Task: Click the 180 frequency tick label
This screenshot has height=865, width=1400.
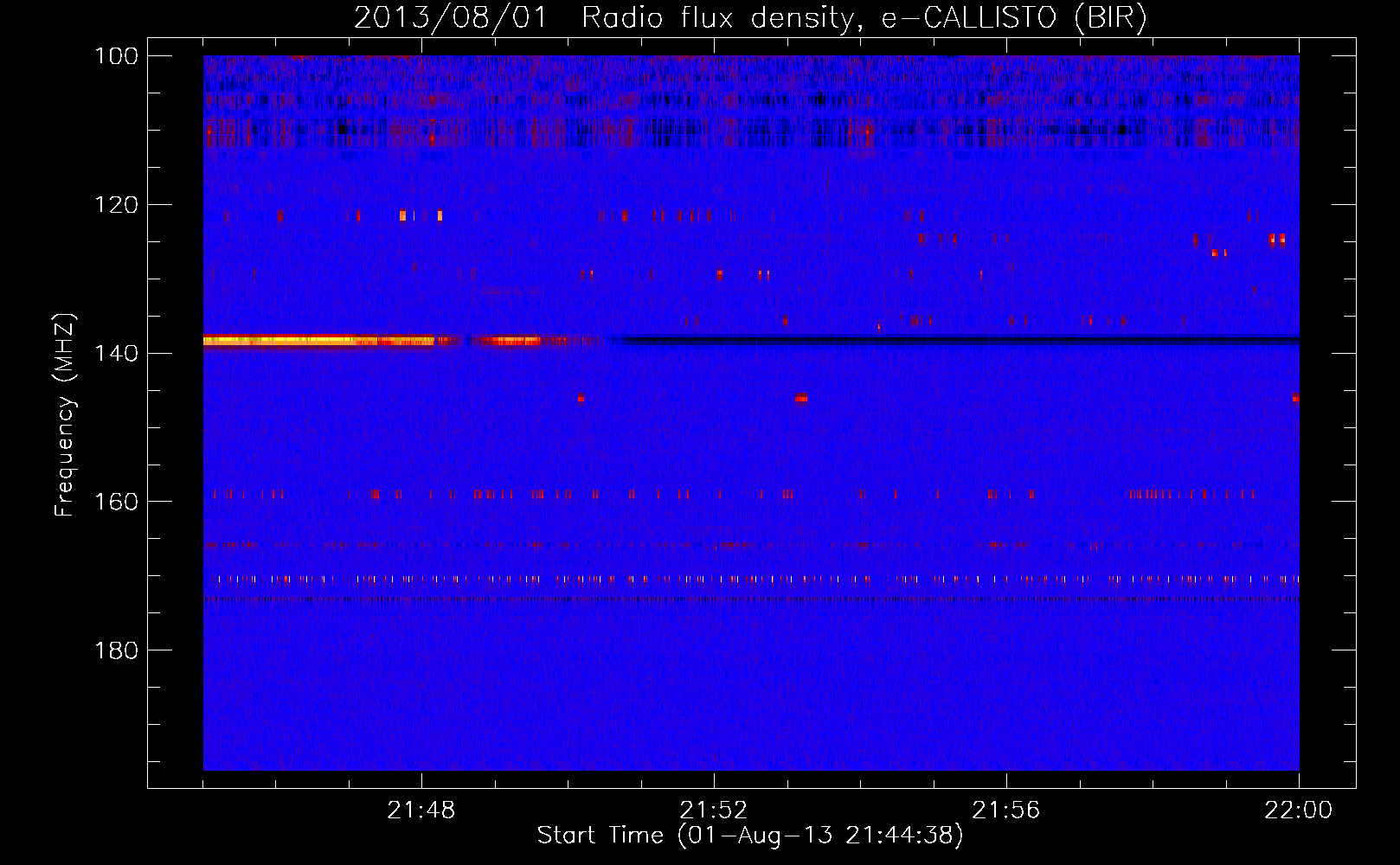Action: (x=117, y=650)
